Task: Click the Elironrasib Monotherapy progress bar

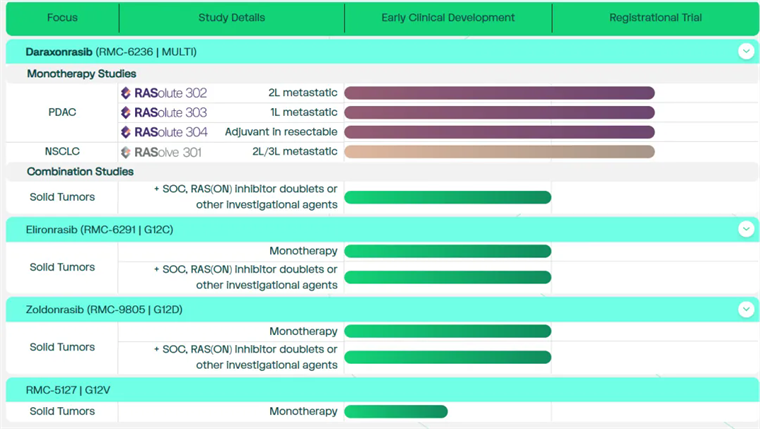Action: pyautogui.click(x=447, y=251)
